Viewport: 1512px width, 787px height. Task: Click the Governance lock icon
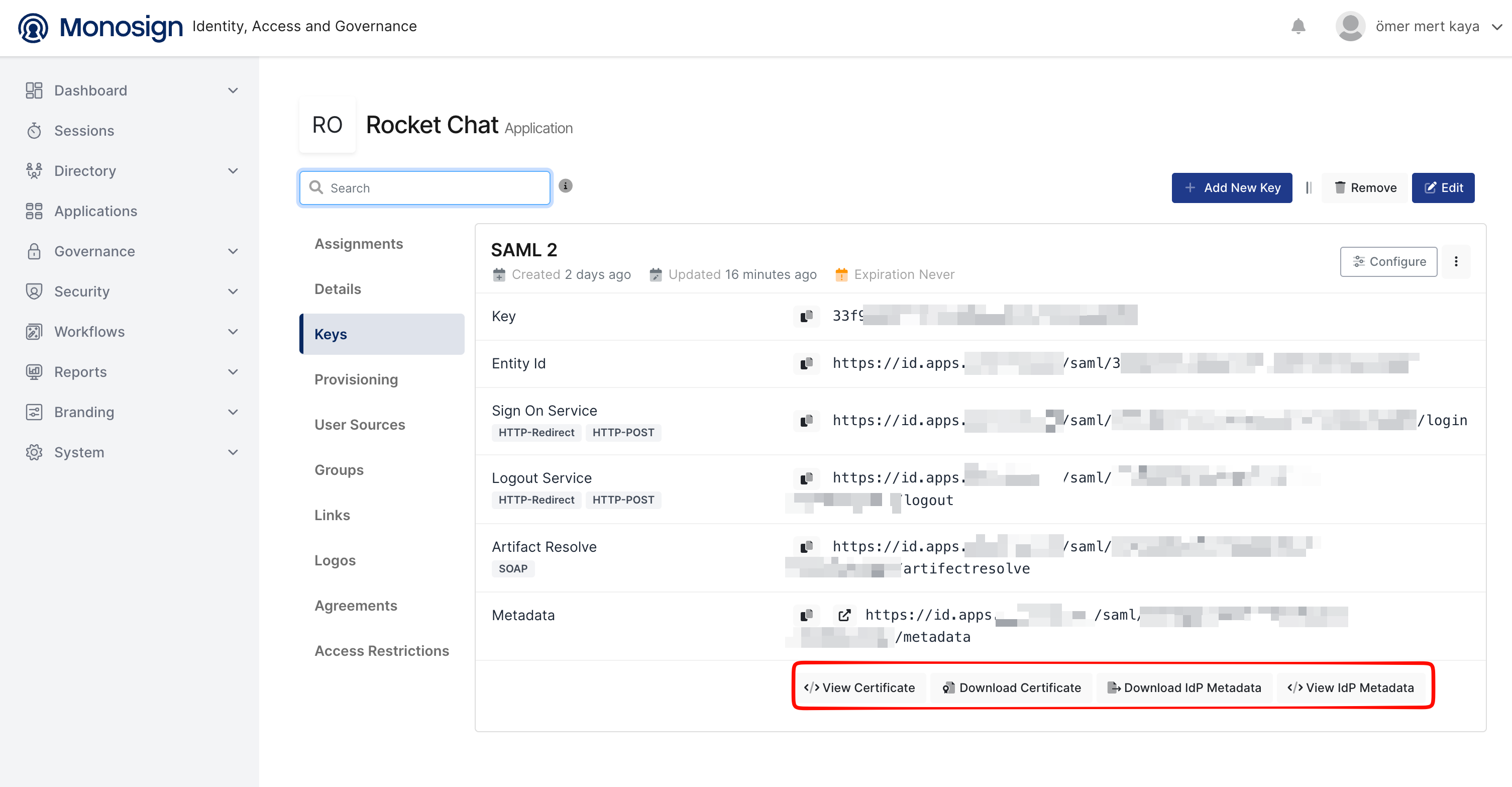tap(34, 251)
